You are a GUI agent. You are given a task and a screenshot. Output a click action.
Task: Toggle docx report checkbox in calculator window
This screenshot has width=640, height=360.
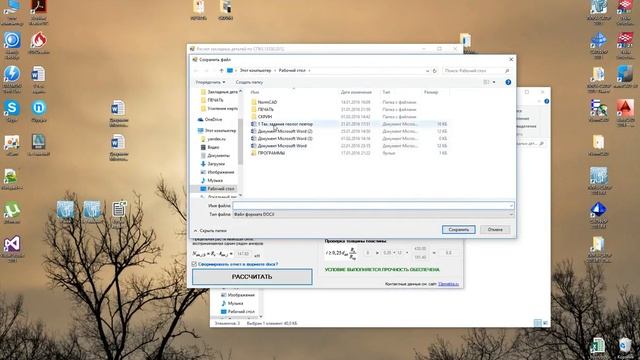[x=194, y=264]
